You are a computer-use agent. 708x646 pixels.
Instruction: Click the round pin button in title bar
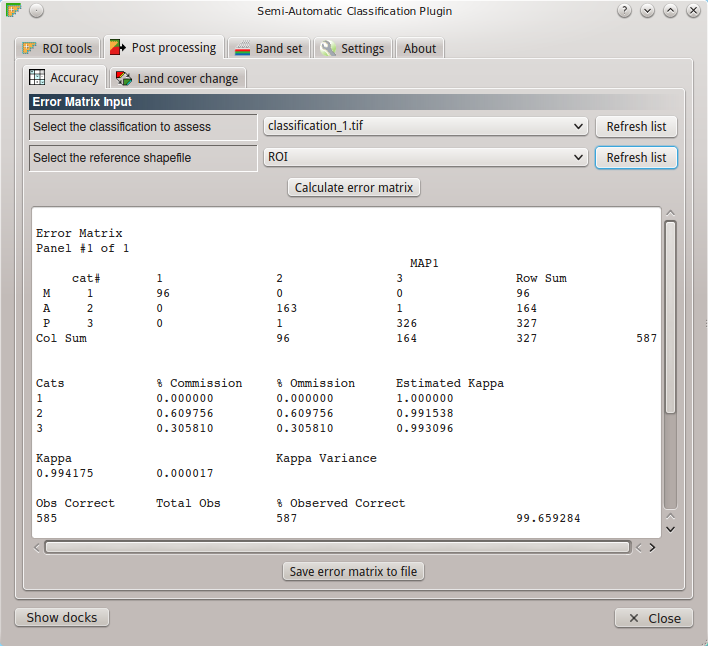click(37, 10)
